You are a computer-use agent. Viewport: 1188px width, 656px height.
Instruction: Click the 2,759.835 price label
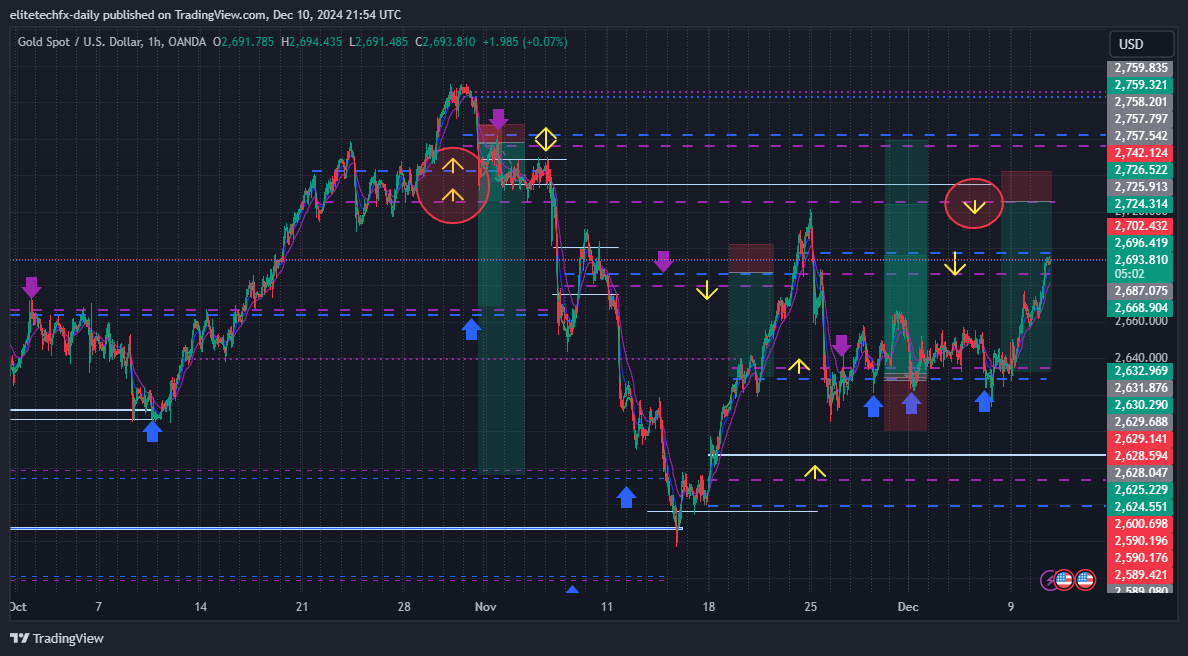coord(1140,68)
